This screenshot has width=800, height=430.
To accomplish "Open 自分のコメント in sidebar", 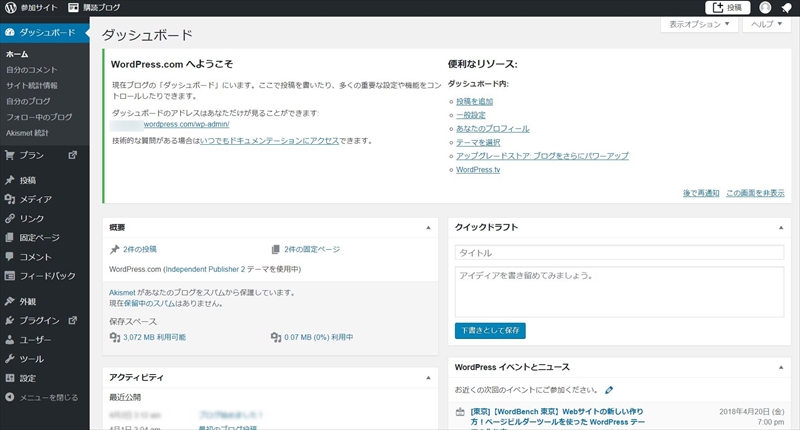I will [32, 70].
